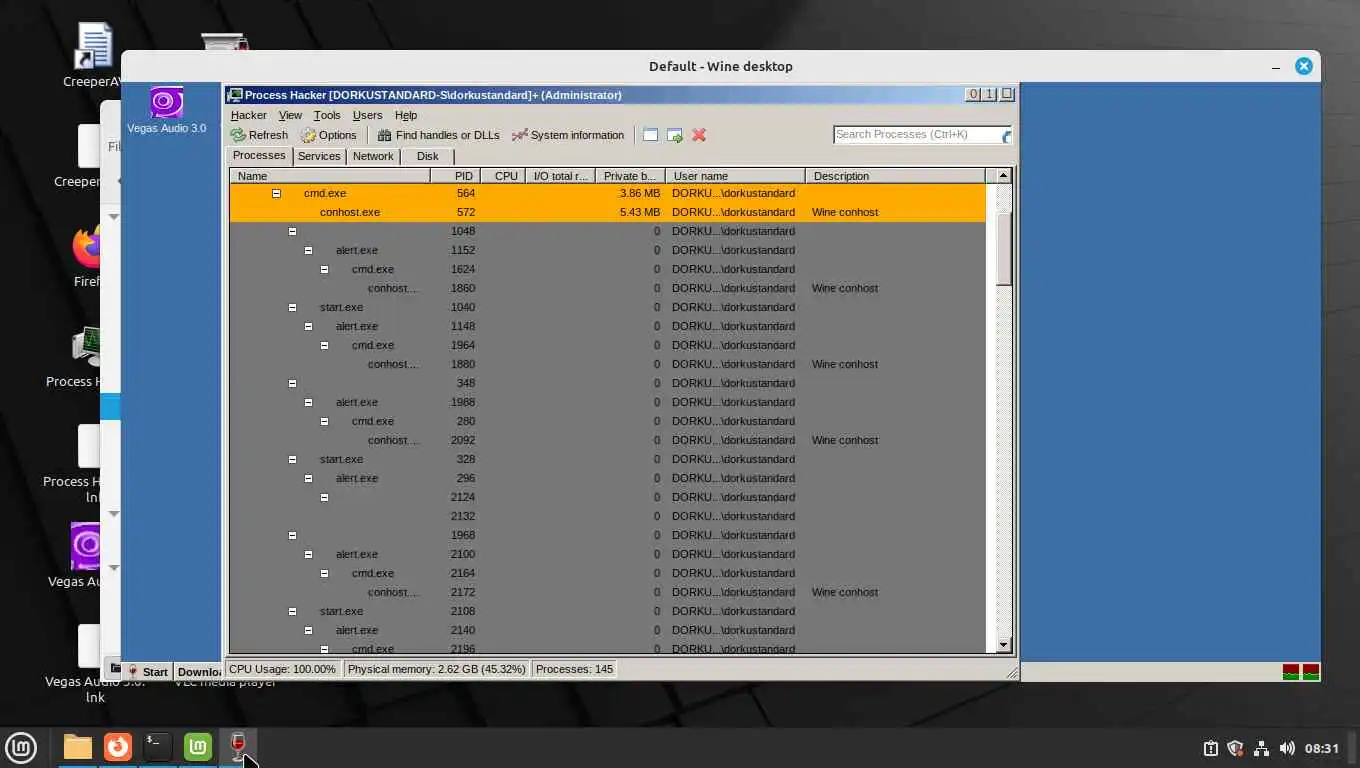Collapse the start.exe PID 328 node
This screenshot has width=1360, height=768.
click(x=292, y=459)
